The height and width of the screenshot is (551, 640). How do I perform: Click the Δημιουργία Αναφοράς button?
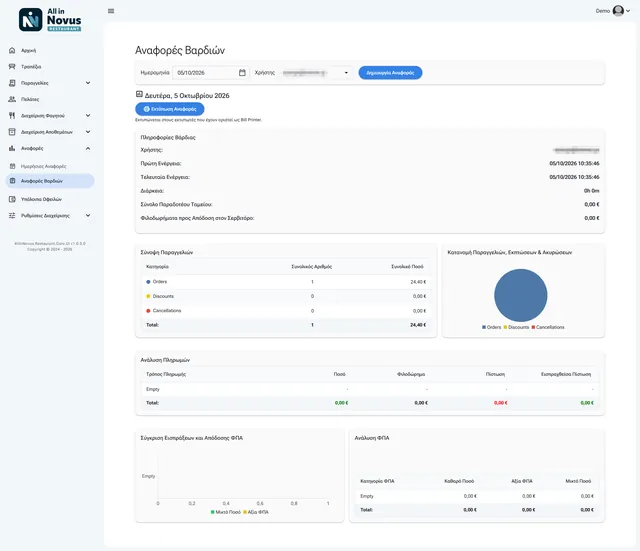click(390, 73)
